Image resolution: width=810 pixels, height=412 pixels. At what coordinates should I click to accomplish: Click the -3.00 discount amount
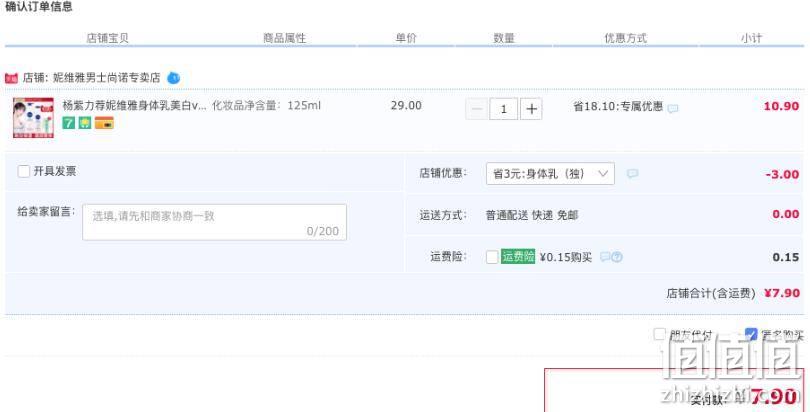(x=782, y=175)
